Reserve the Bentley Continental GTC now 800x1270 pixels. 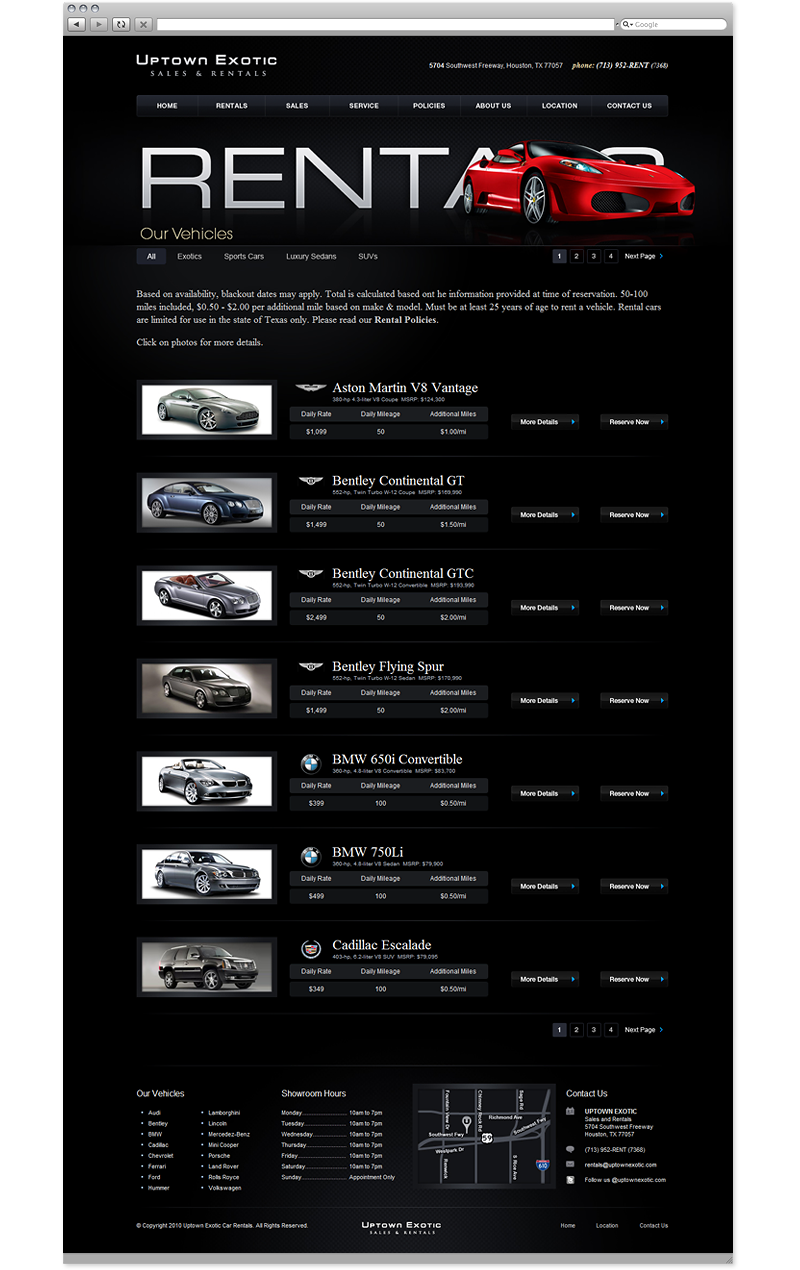click(634, 608)
